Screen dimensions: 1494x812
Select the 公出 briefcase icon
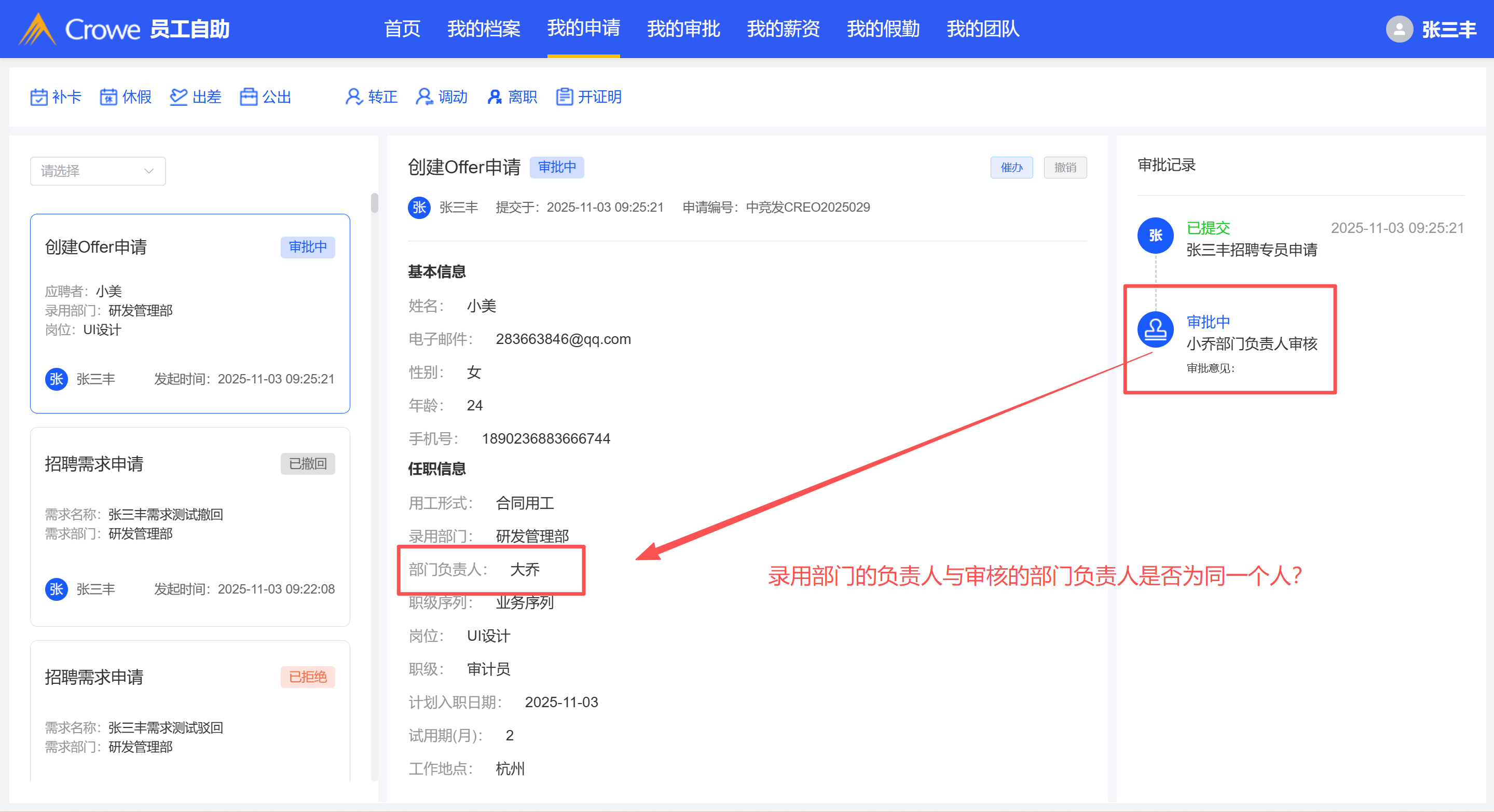[248, 97]
